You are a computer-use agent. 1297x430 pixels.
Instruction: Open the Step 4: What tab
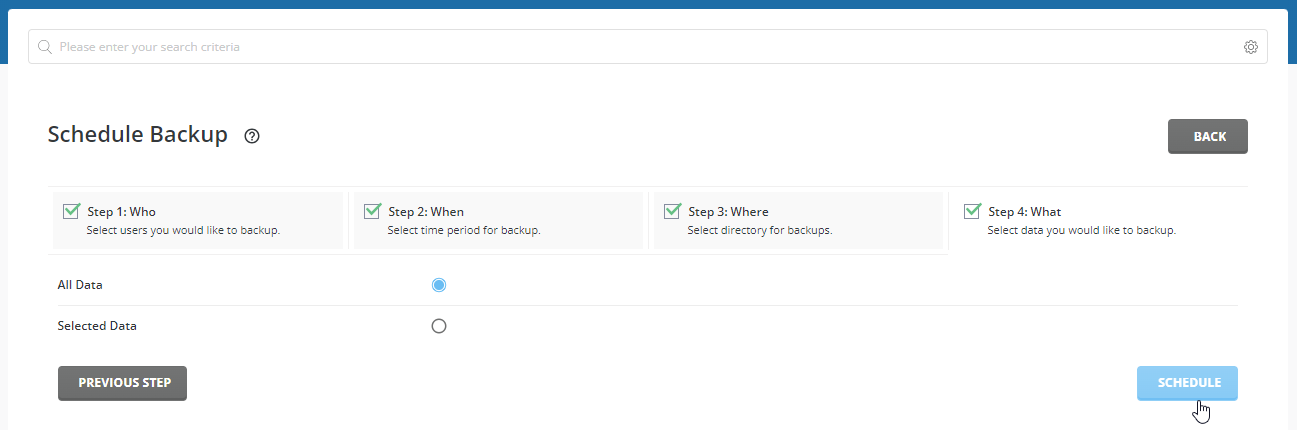[x=1098, y=220]
